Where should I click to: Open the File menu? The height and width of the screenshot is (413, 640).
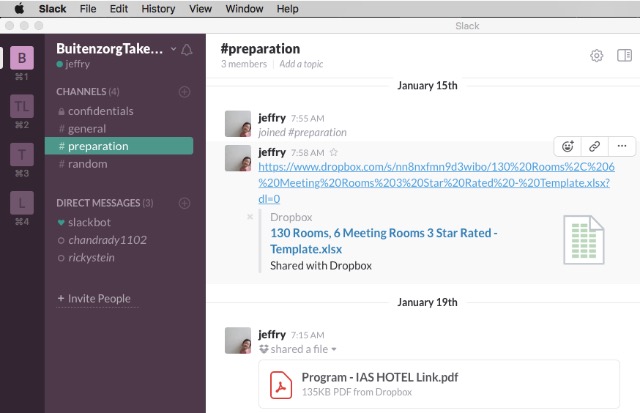pos(88,9)
